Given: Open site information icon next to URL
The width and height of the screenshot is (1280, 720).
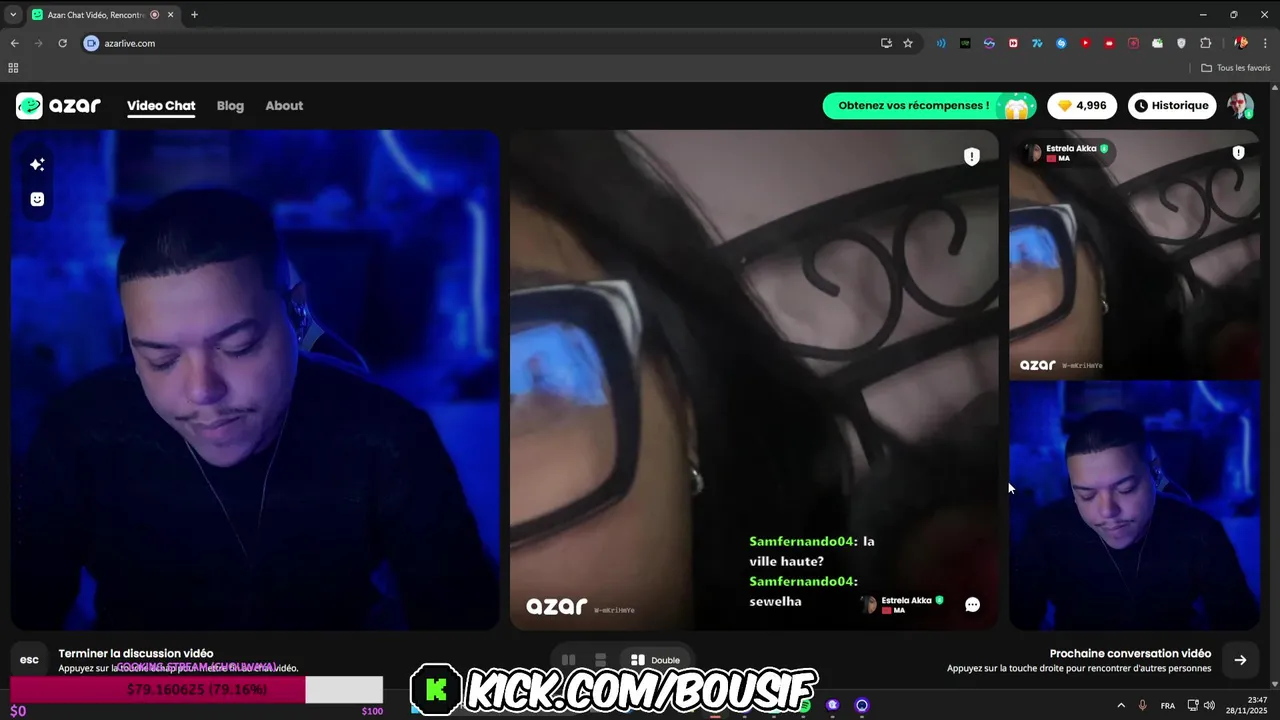Looking at the screenshot, I should coord(91,43).
